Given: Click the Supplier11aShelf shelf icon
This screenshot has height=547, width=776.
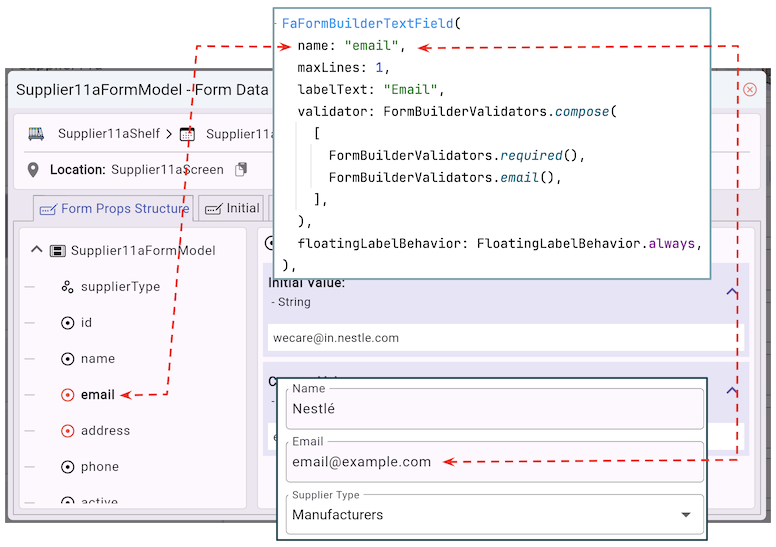Looking at the screenshot, I should [36, 133].
